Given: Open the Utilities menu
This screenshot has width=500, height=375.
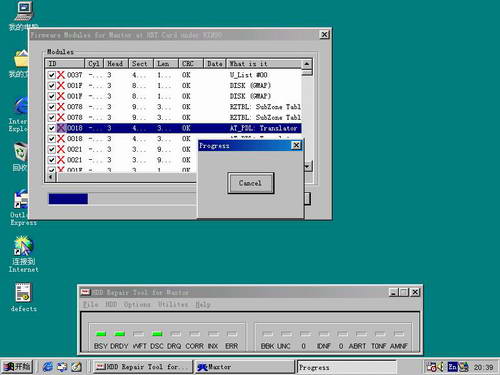Looking at the screenshot, I should [173, 304].
